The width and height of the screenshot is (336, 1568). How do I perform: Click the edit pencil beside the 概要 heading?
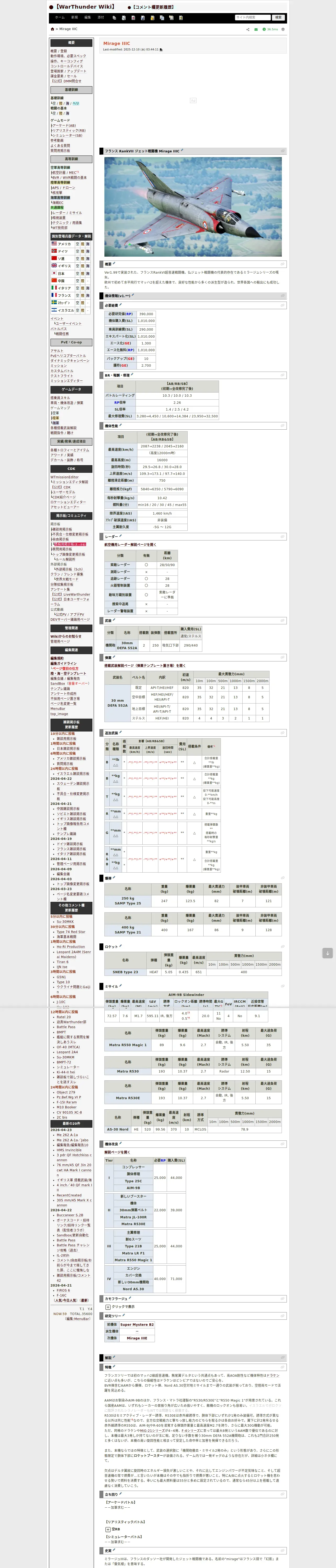(x=113, y=264)
